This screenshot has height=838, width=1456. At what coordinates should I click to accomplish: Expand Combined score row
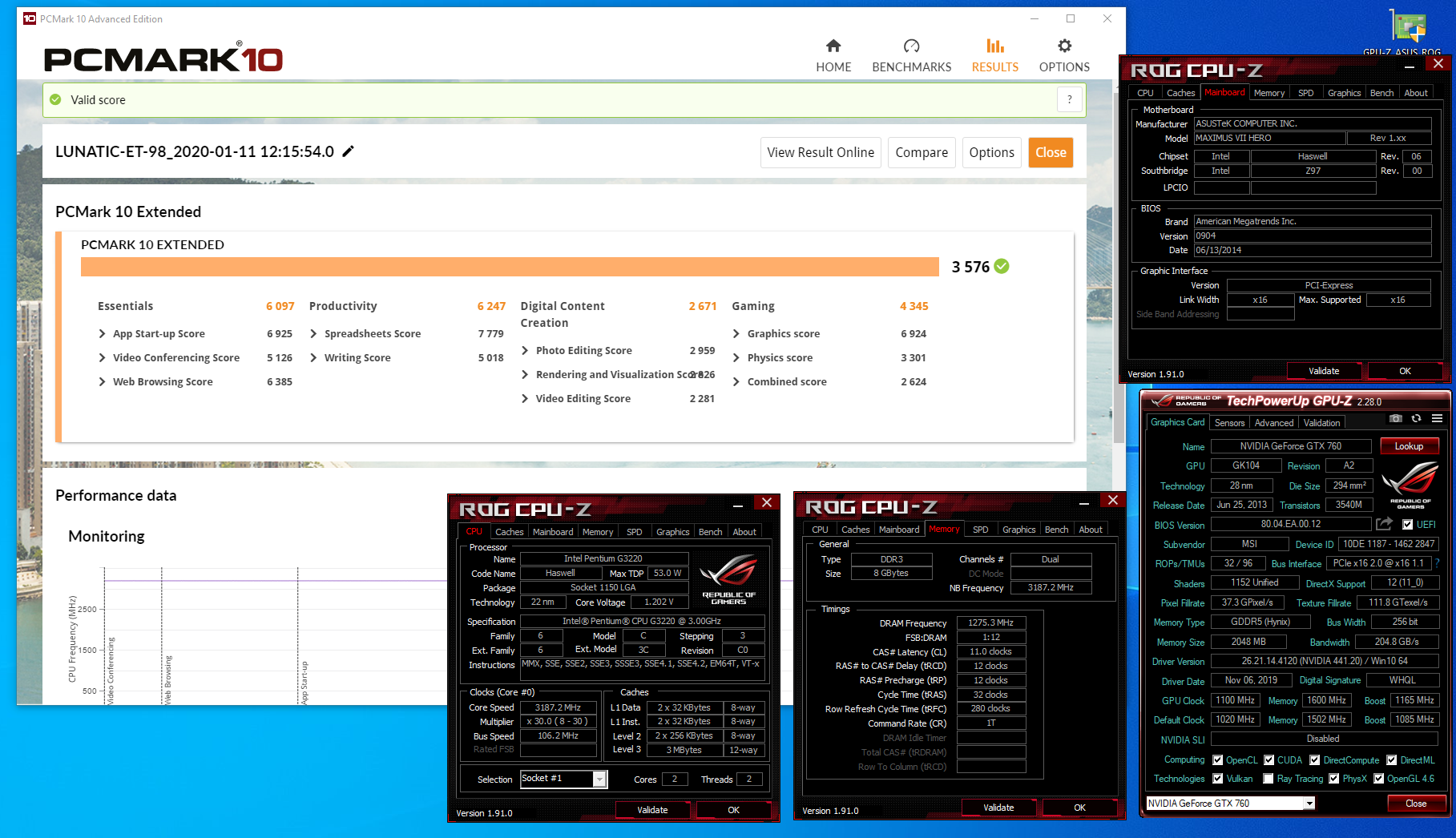tap(736, 381)
